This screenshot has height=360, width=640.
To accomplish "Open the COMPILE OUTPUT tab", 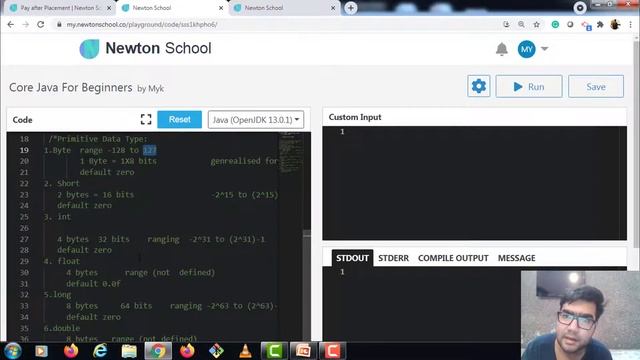I will [x=453, y=258].
